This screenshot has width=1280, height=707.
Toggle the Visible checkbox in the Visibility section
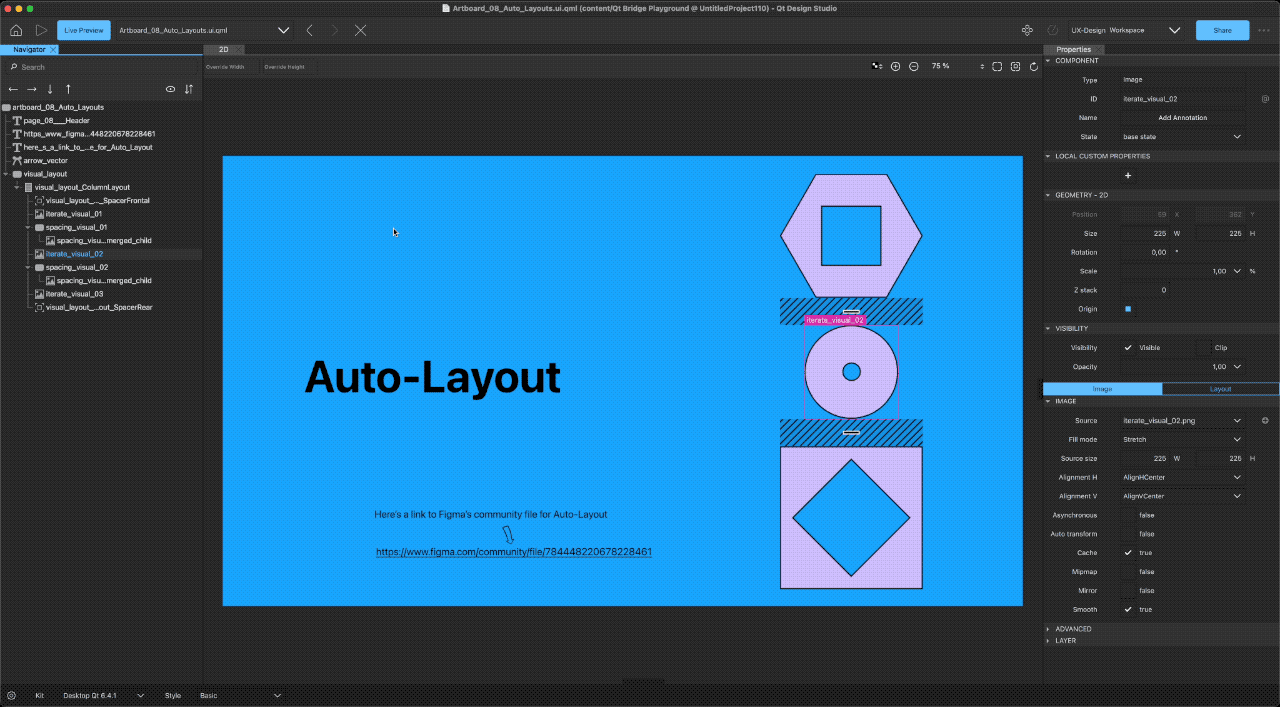click(1127, 347)
